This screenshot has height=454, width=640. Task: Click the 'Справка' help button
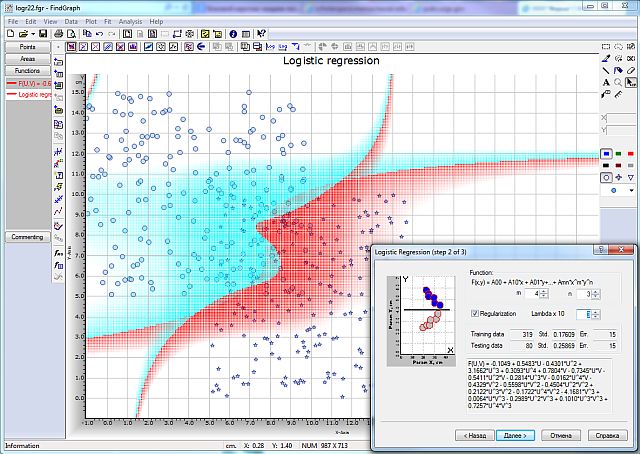pos(607,435)
